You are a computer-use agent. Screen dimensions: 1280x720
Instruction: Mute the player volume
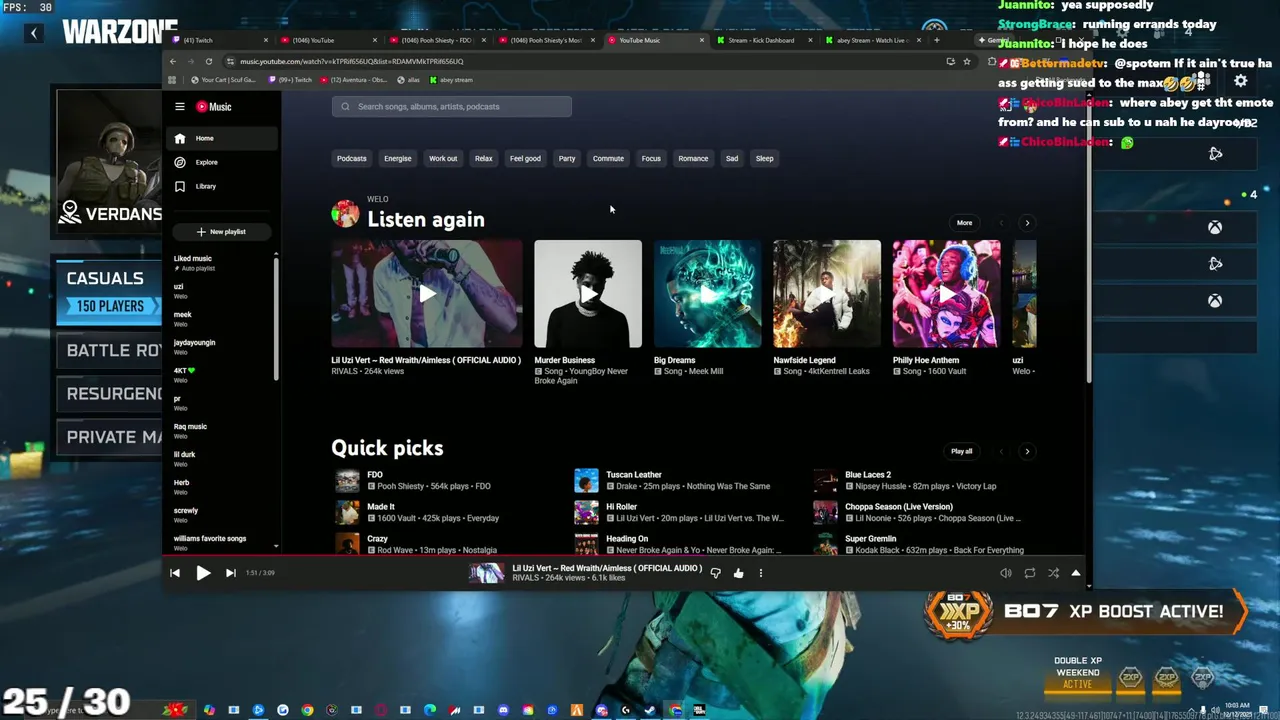[x=1006, y=573]
